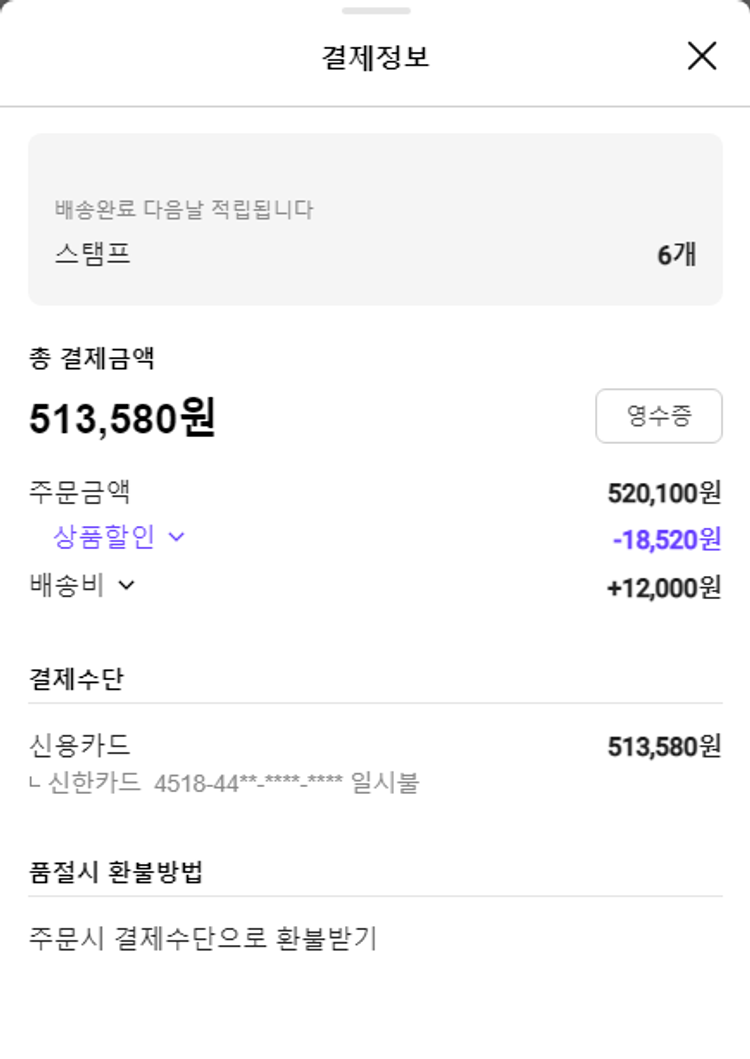Click the bold 513,580원 total amount
This screenshot has width=750, height=1059.
(x=122, y=419)
